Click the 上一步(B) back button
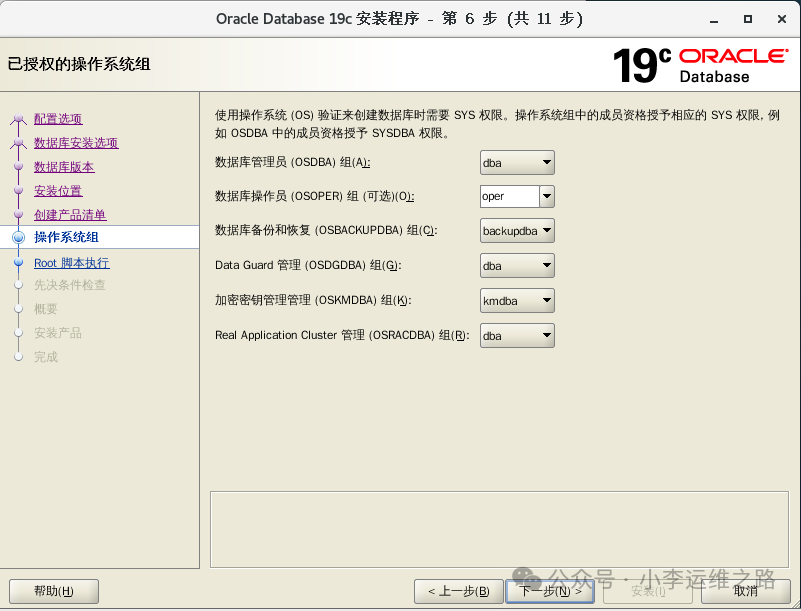This screenshot has height=611, width=801. click(458, 591)
